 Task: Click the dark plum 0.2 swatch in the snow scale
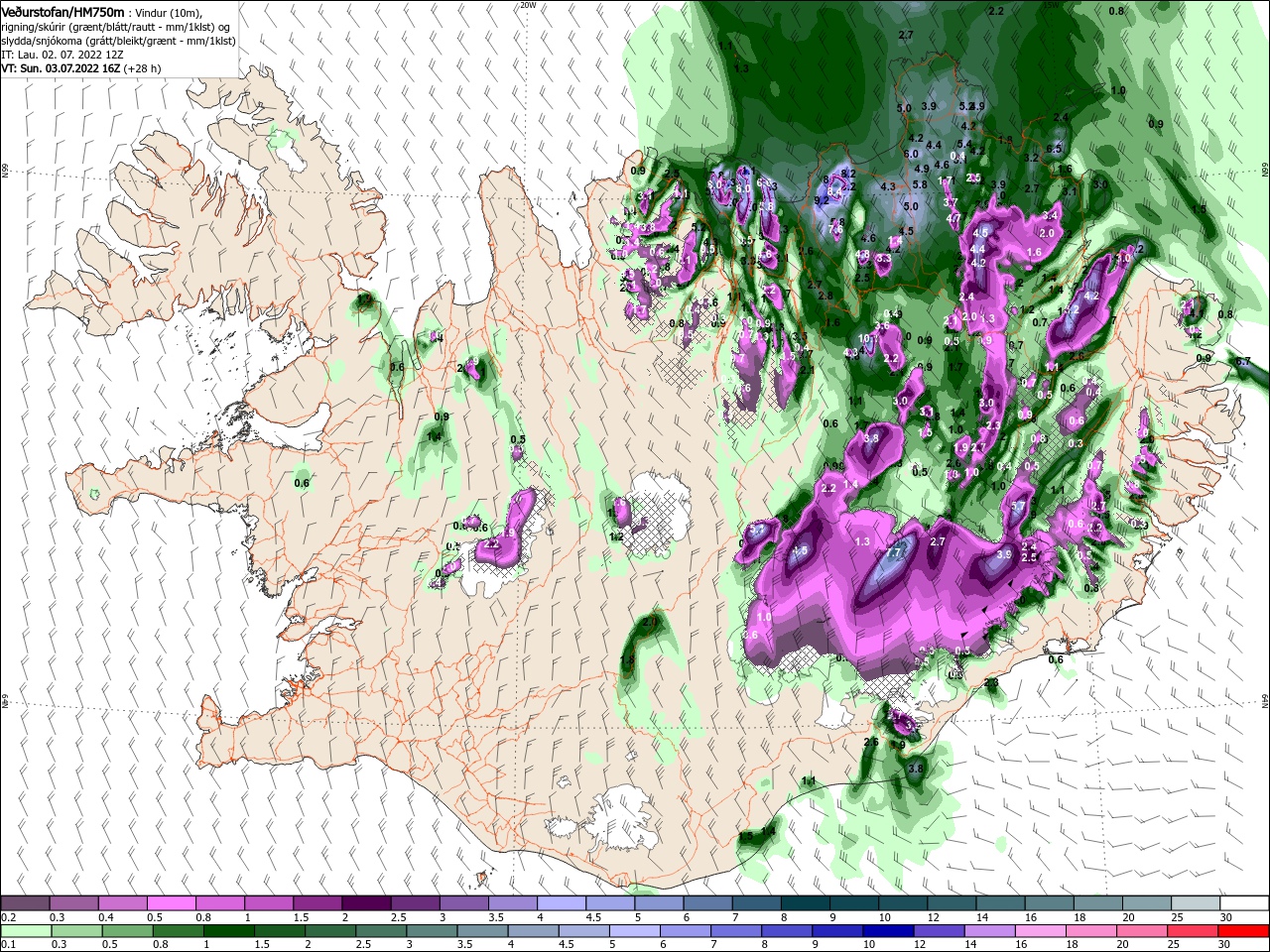coord(25,903)
